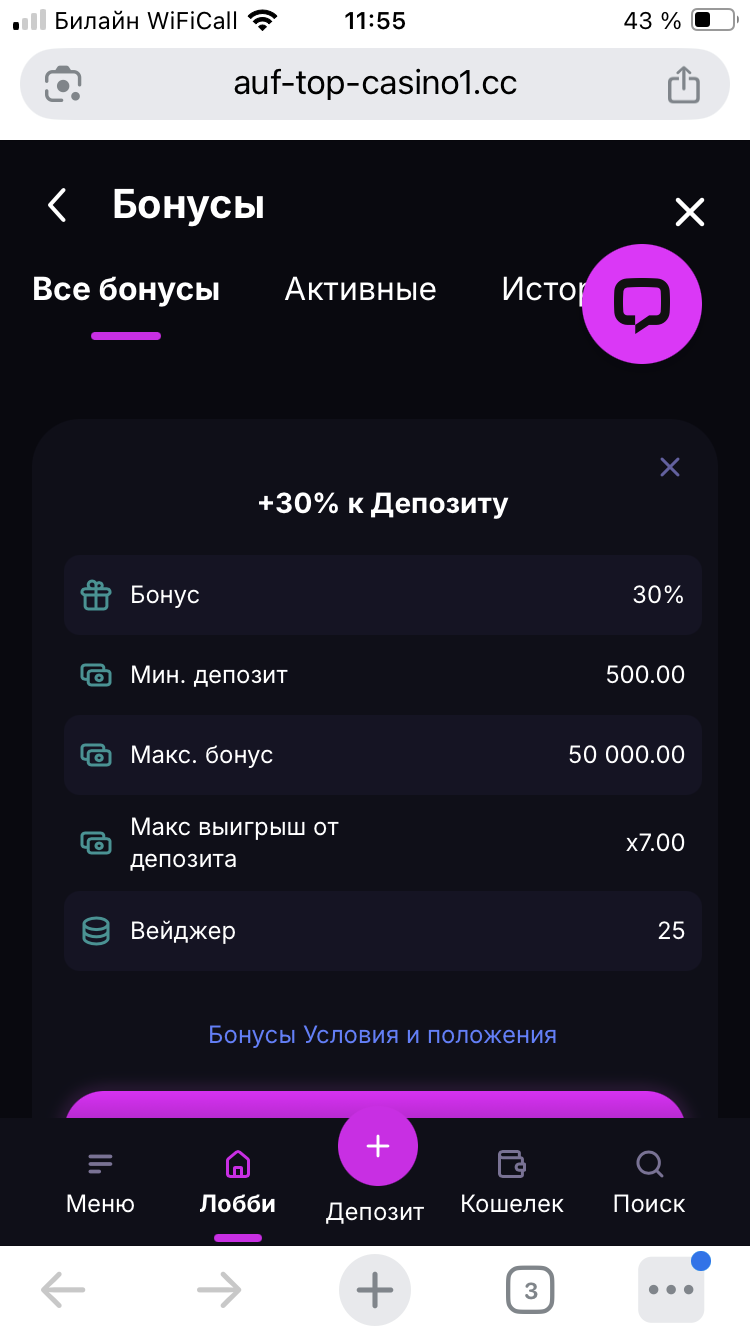Open the Поиск search icon
The height and width of the screenshot is (1334, 750).
[649, 1164]
